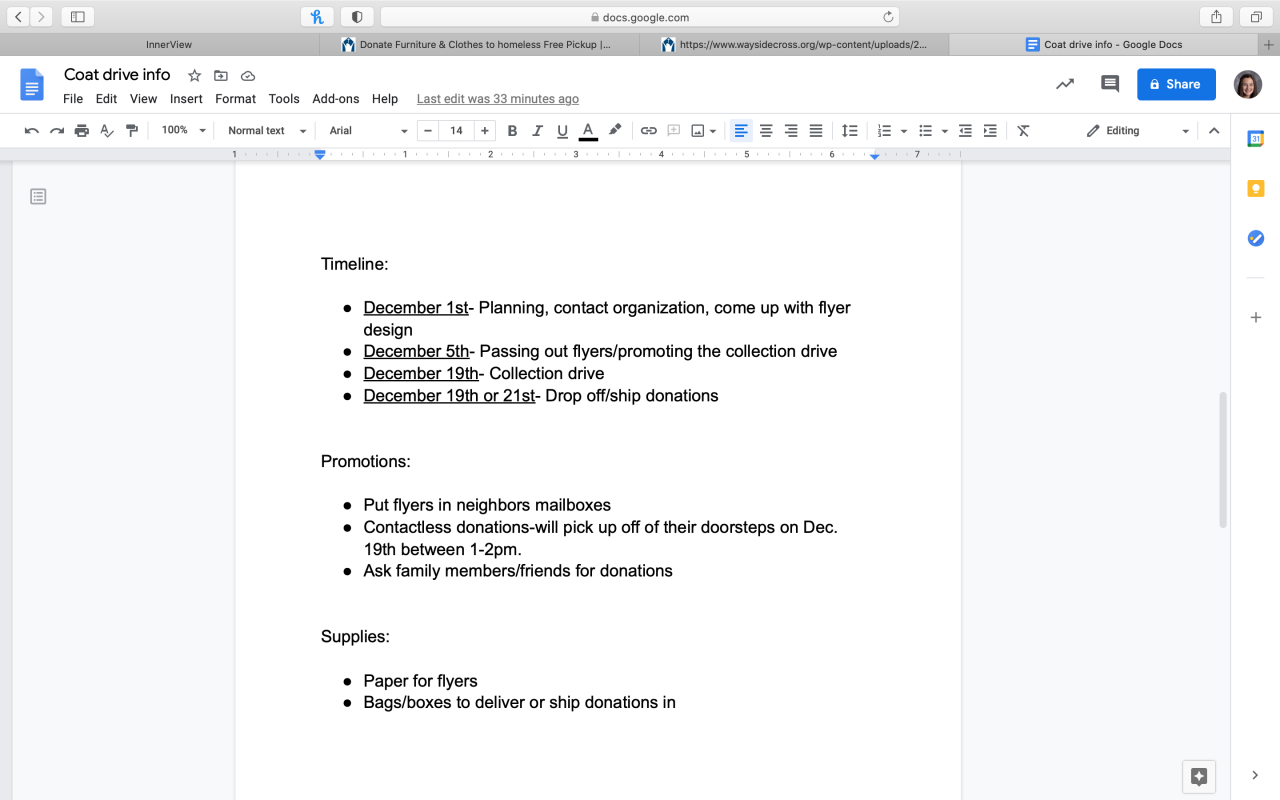Click the Safari address bar docs.google.com
Screen dimensions: 1280x800
tap(640, 17)
